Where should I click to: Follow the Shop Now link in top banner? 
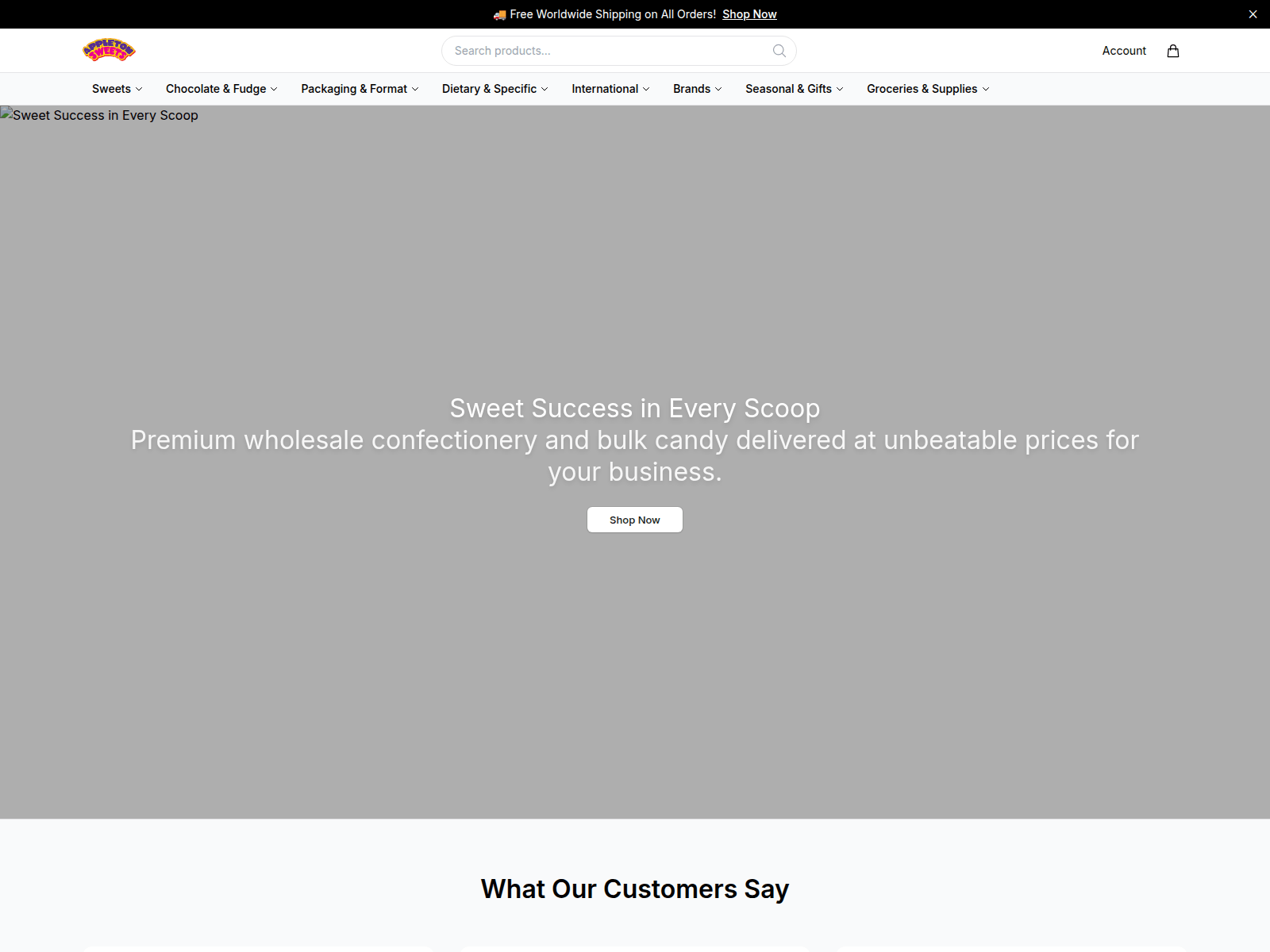749,14
